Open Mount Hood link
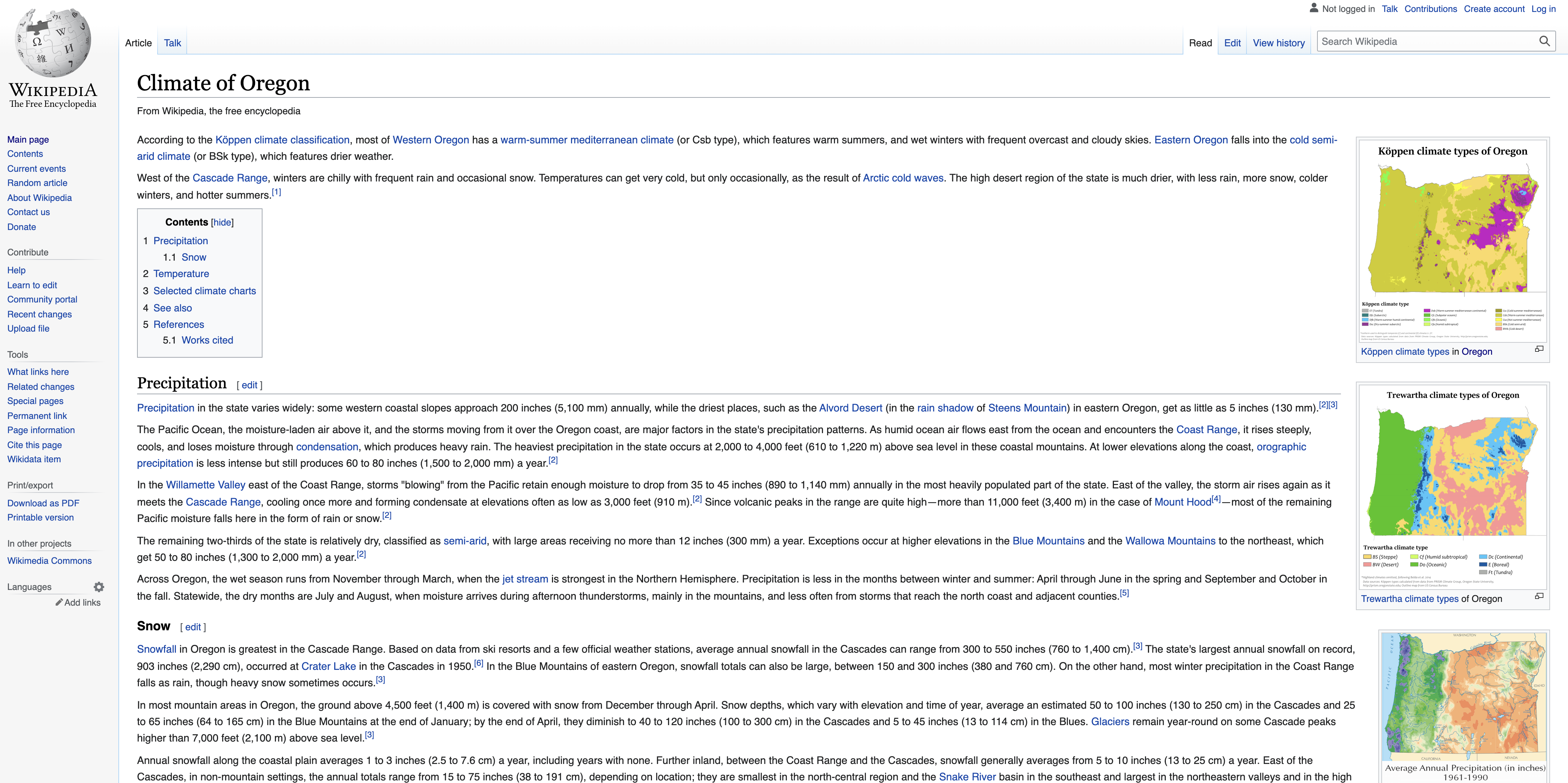Viewport: 1568px width, 783px height. tap(1183, 502)
